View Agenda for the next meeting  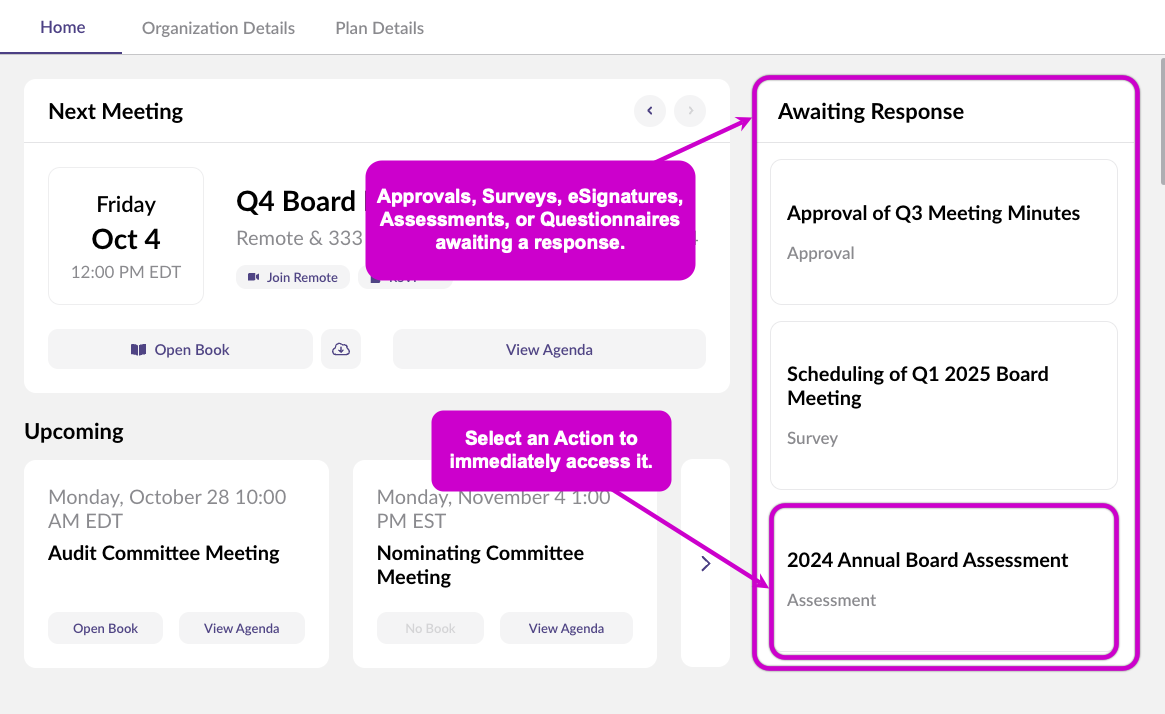[549, 349]
